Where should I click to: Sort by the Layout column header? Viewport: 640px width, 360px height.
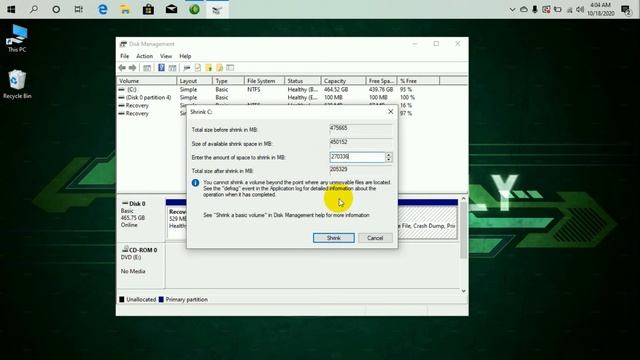pos(195,81)
